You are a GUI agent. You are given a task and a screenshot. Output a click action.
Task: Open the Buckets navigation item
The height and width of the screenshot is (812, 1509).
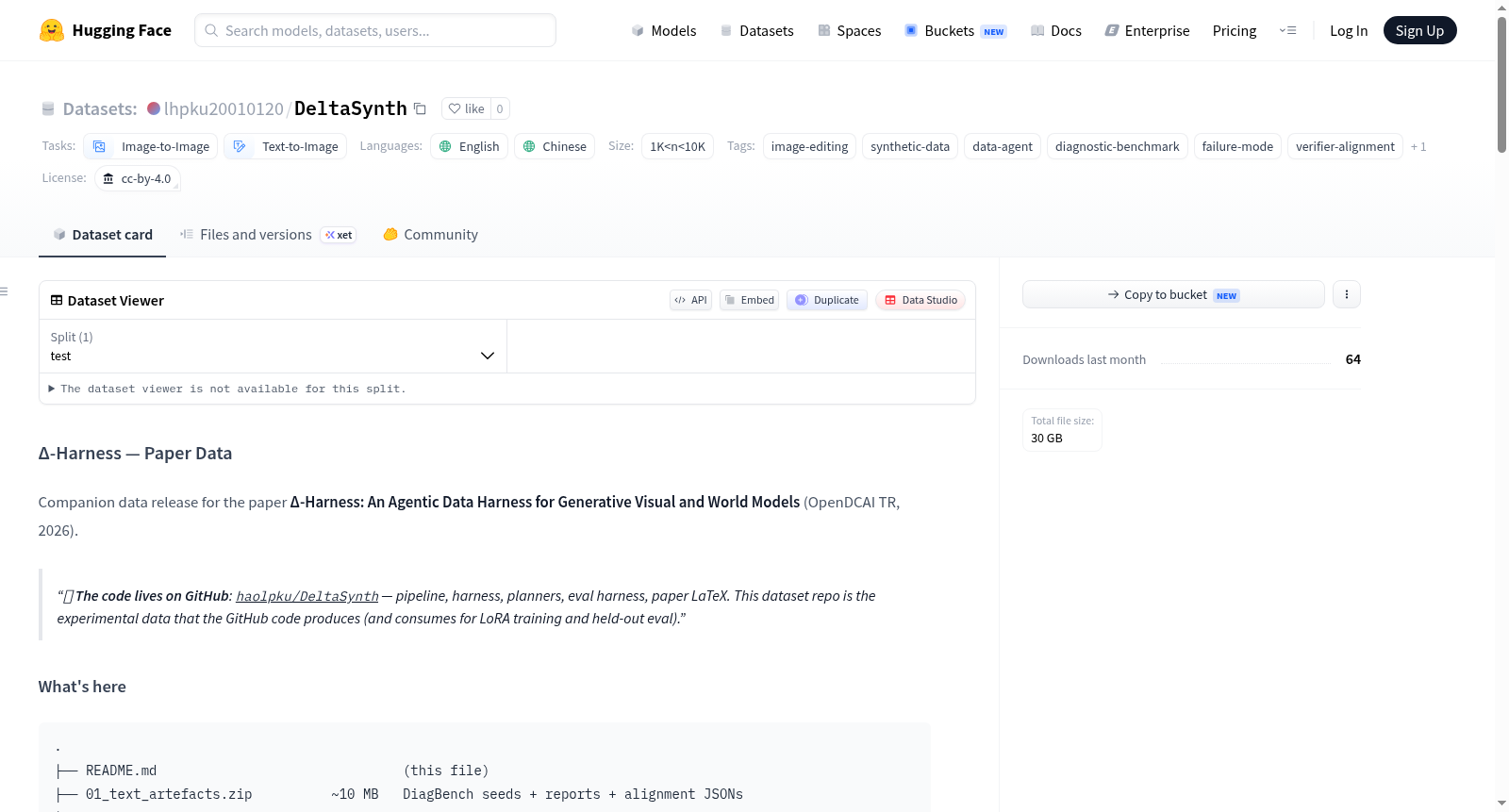point(955,30)
